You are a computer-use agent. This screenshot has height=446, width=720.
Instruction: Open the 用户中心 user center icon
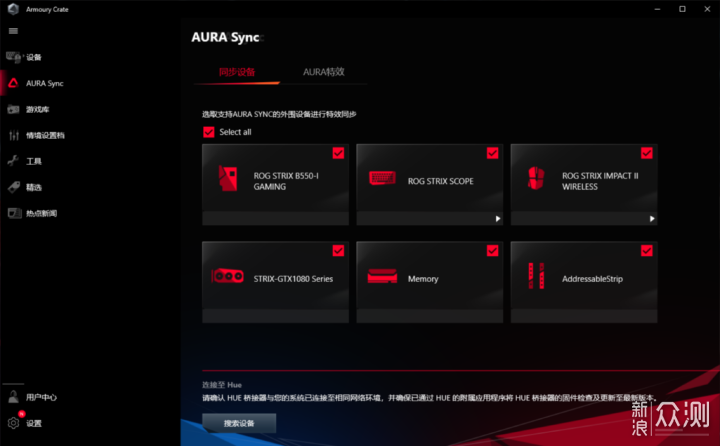pyautogui.click(x=14, y=396)
